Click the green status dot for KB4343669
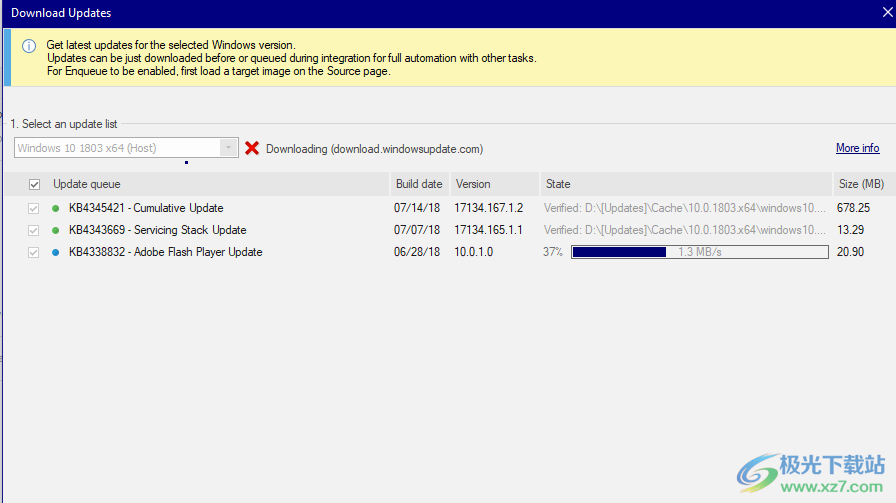The height and width of the screenshot is (503, 896). point(55,230)
